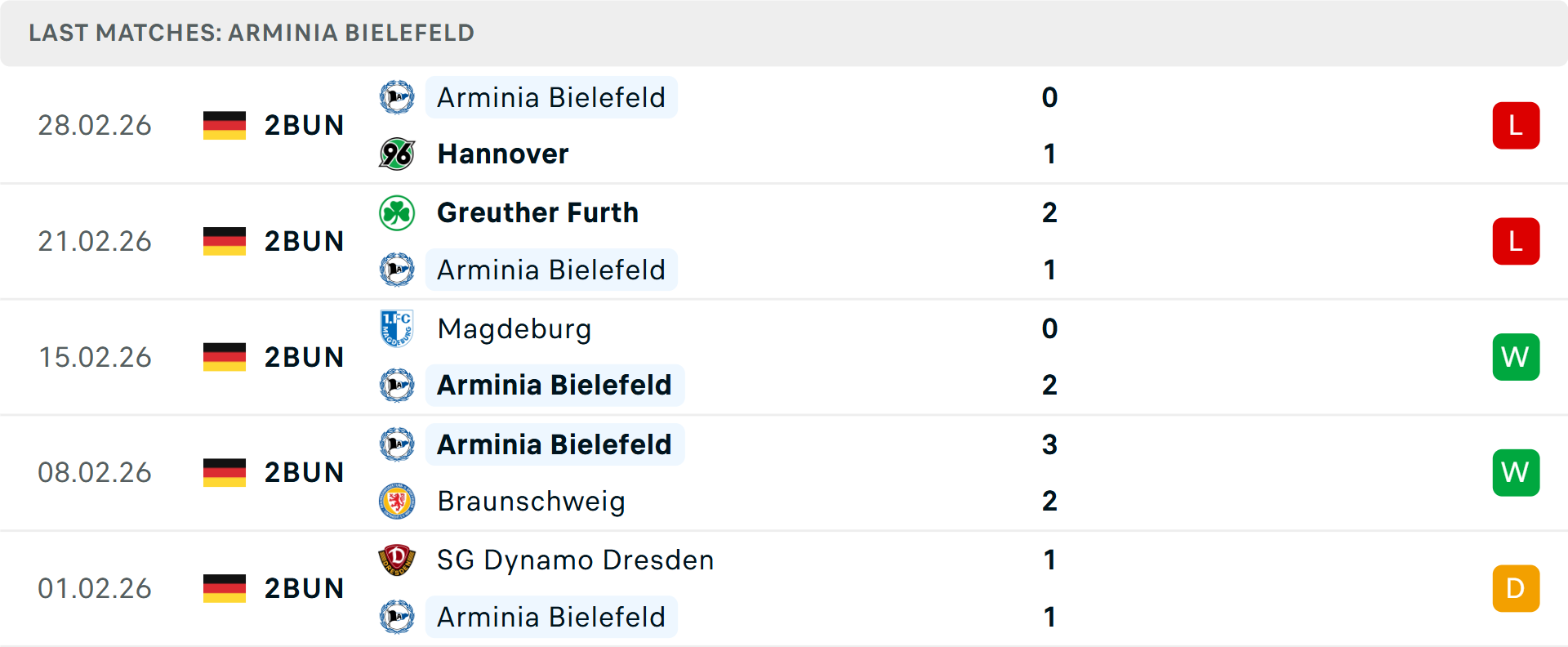Select the 15.02.26 date entry

[x=95, y=357]
